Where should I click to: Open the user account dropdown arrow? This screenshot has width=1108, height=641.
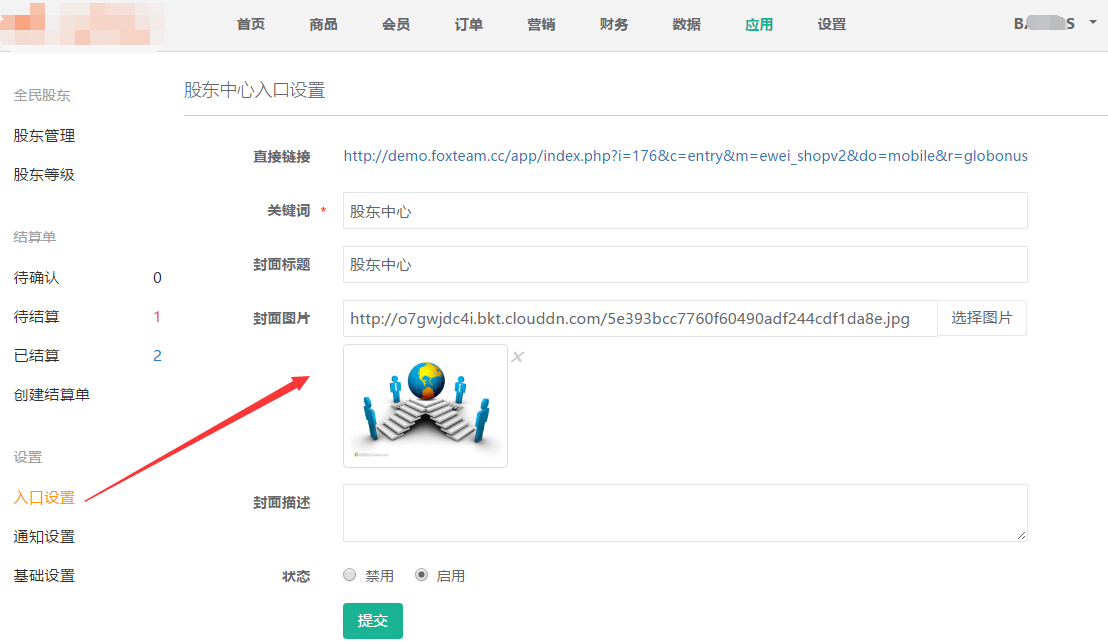[1094, 23]
